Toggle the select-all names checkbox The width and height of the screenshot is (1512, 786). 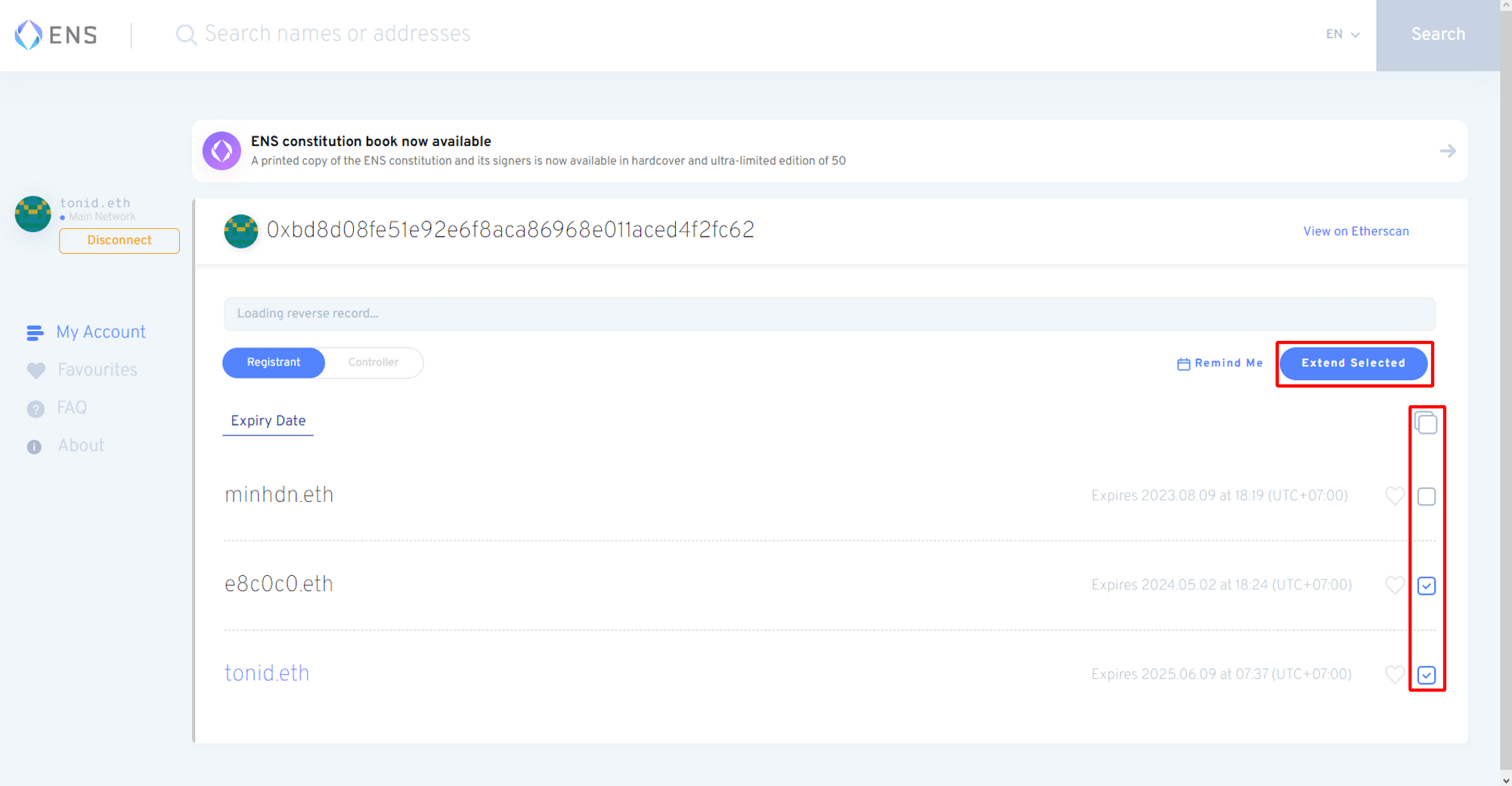[1426, 423]
